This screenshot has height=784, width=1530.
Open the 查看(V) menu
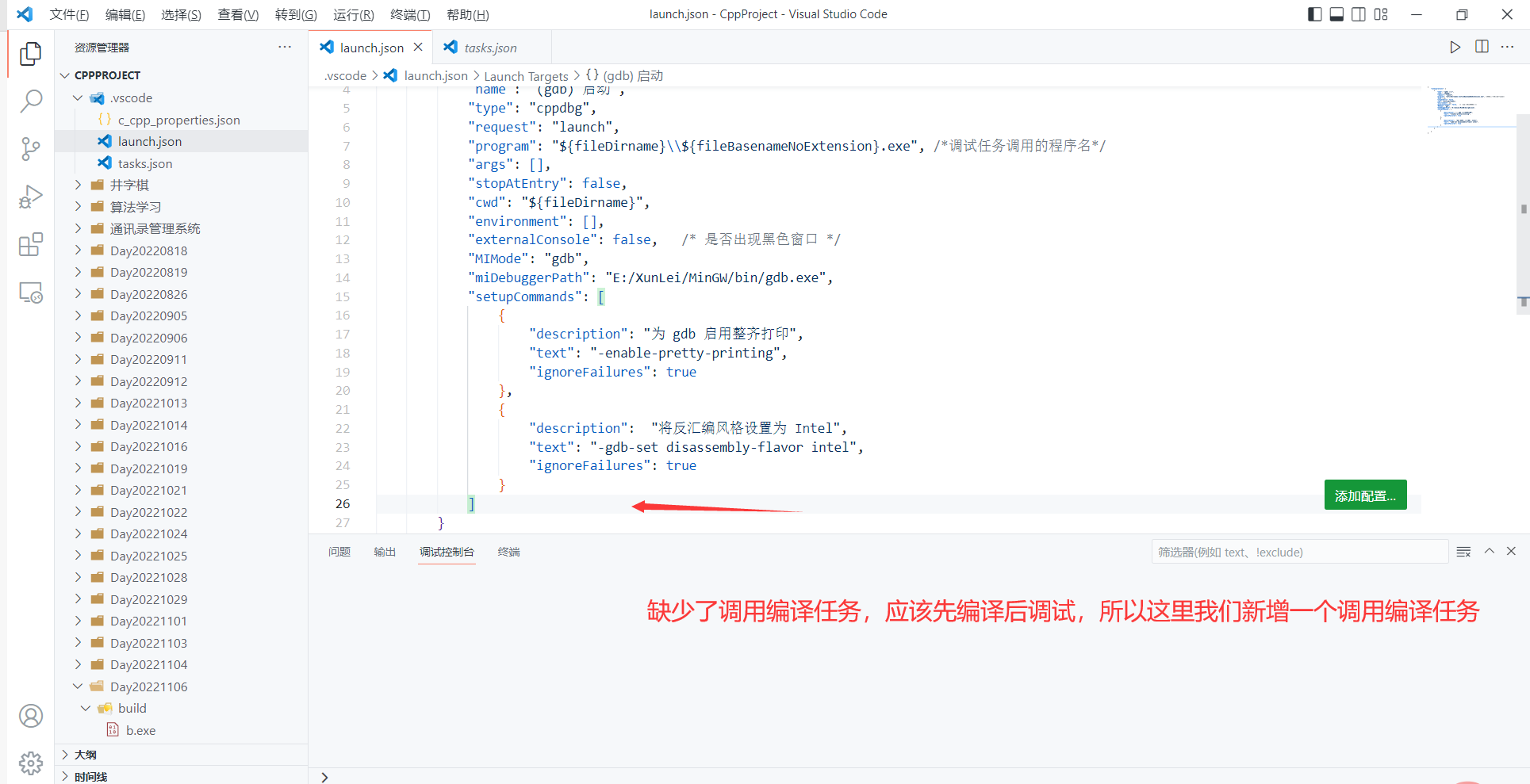click(x=238, y=14)
